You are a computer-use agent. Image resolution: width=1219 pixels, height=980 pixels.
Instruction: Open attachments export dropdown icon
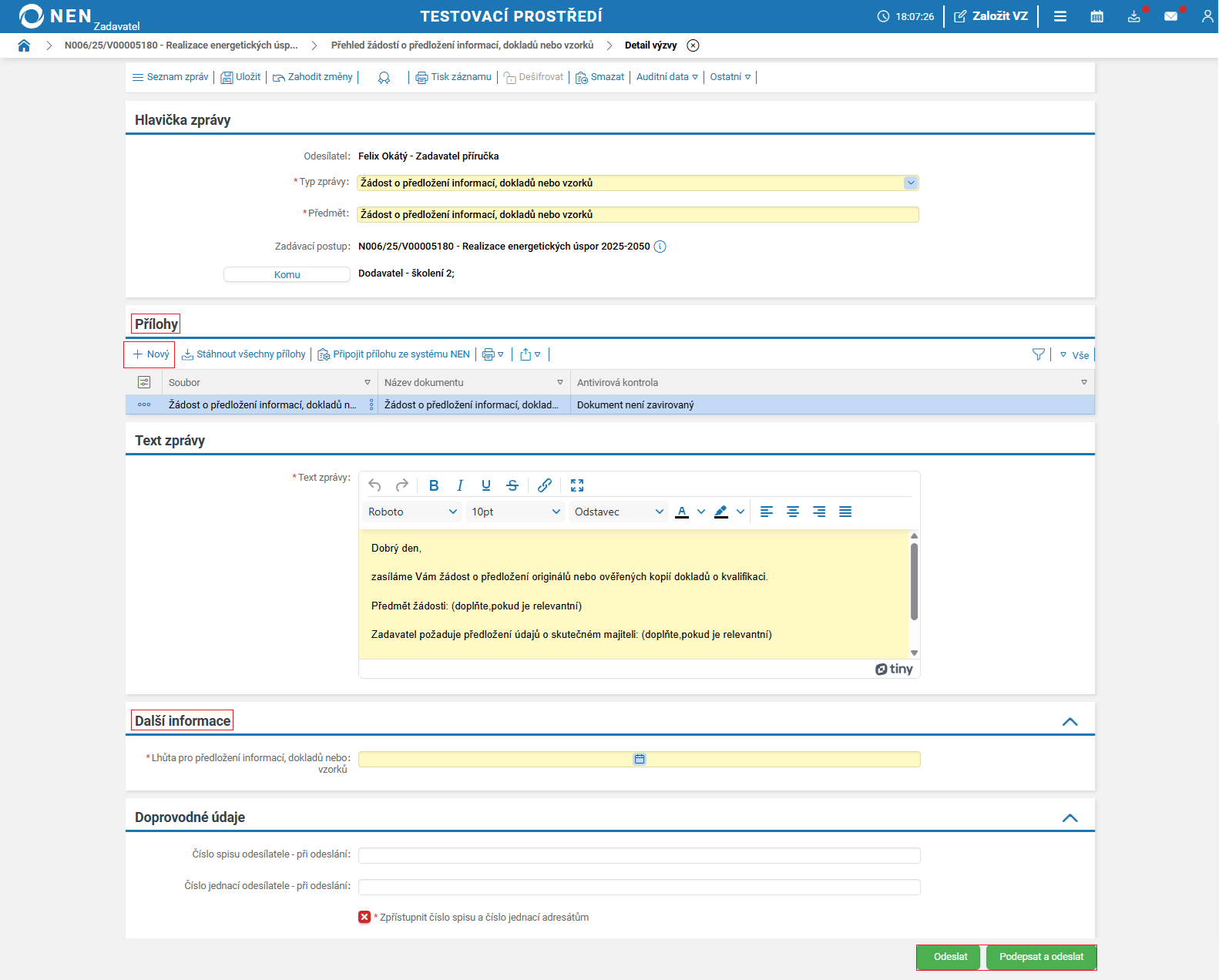(x=530, y=354)
